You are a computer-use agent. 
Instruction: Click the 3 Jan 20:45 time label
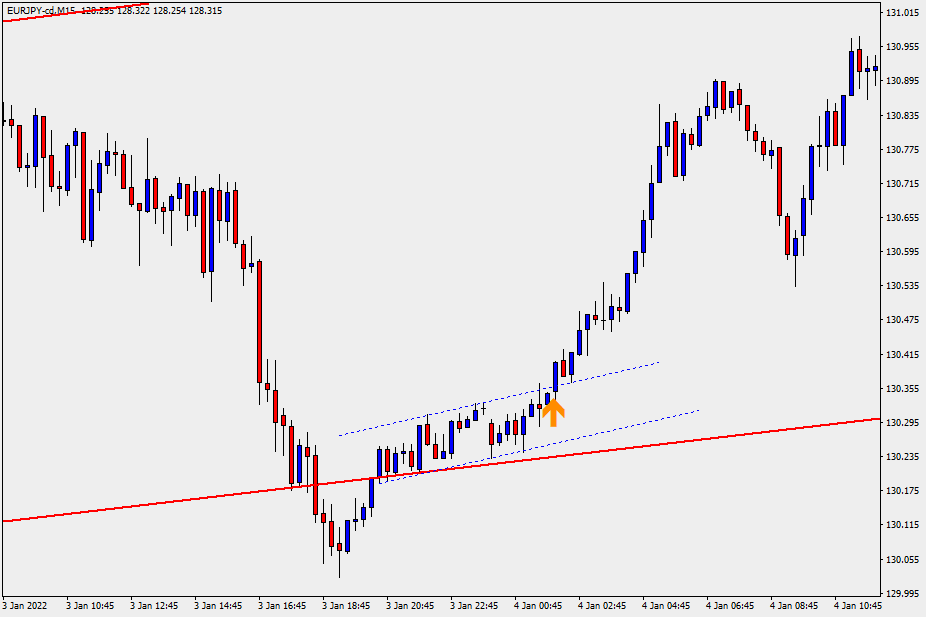[411, 606]
